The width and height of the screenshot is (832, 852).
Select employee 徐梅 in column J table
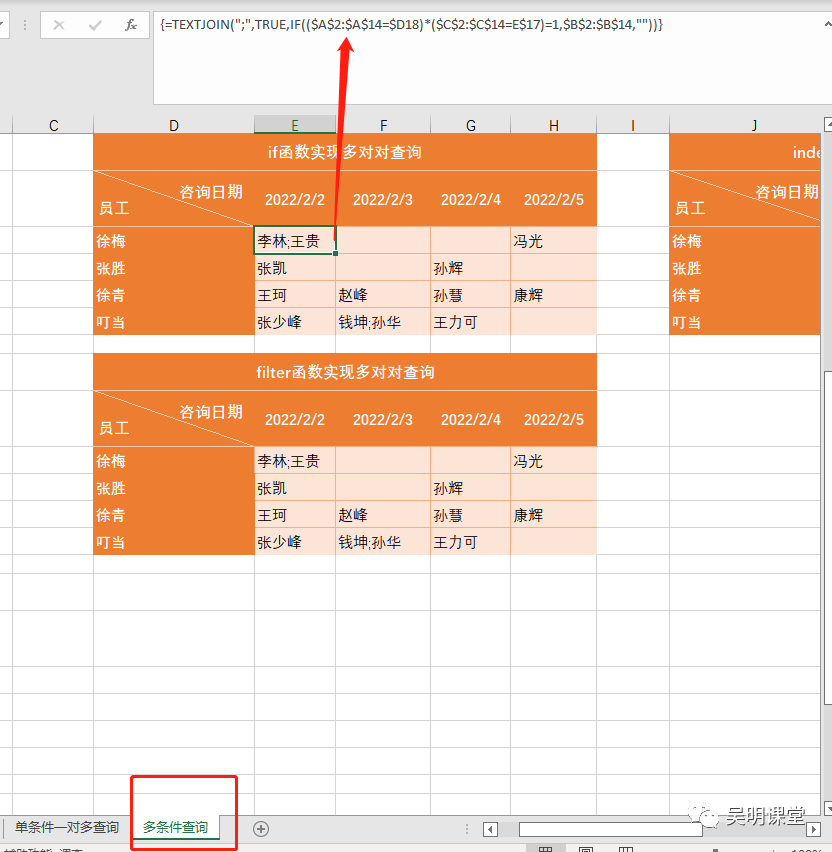coord(745,241)
